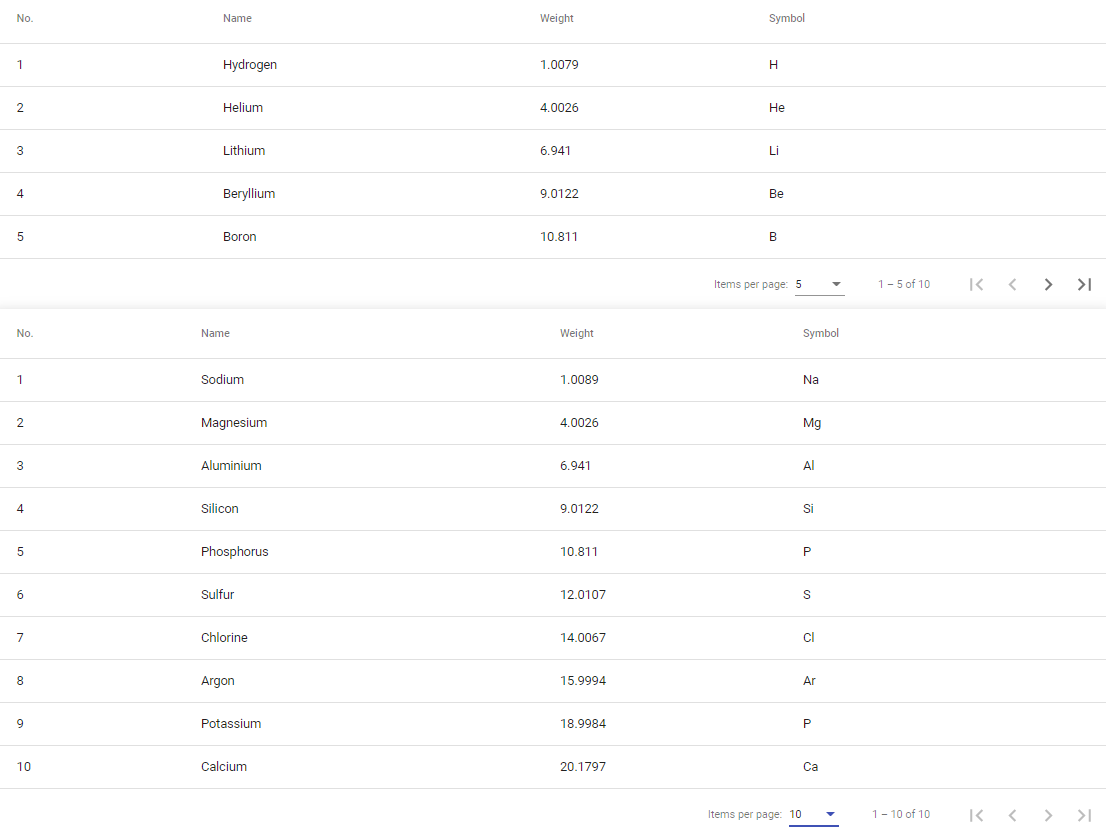Select the Phosphorus row
Viewport: 1106px width, 840px height.
coord(553,552)
